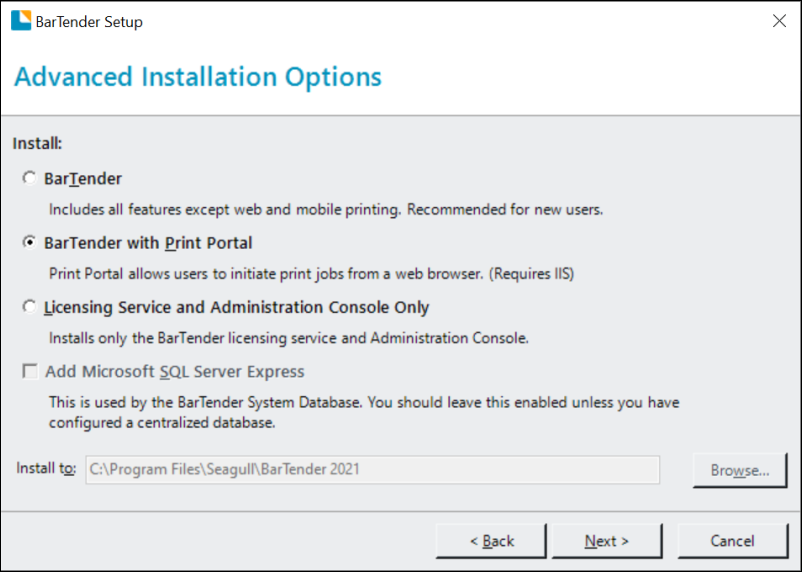Click the licensing service description text
802x572 pixels.
pos(289,338)
